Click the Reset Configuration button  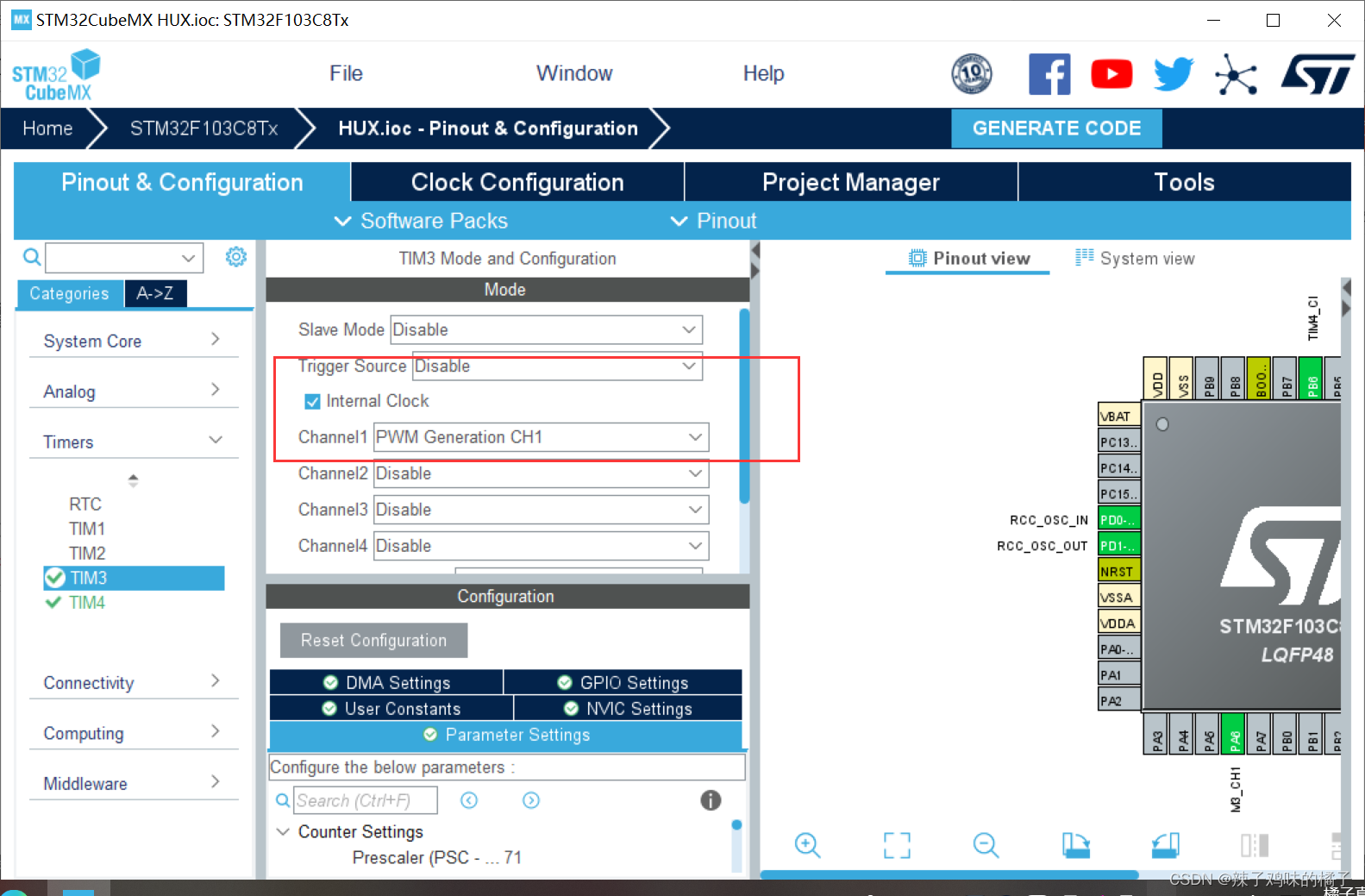373,640
